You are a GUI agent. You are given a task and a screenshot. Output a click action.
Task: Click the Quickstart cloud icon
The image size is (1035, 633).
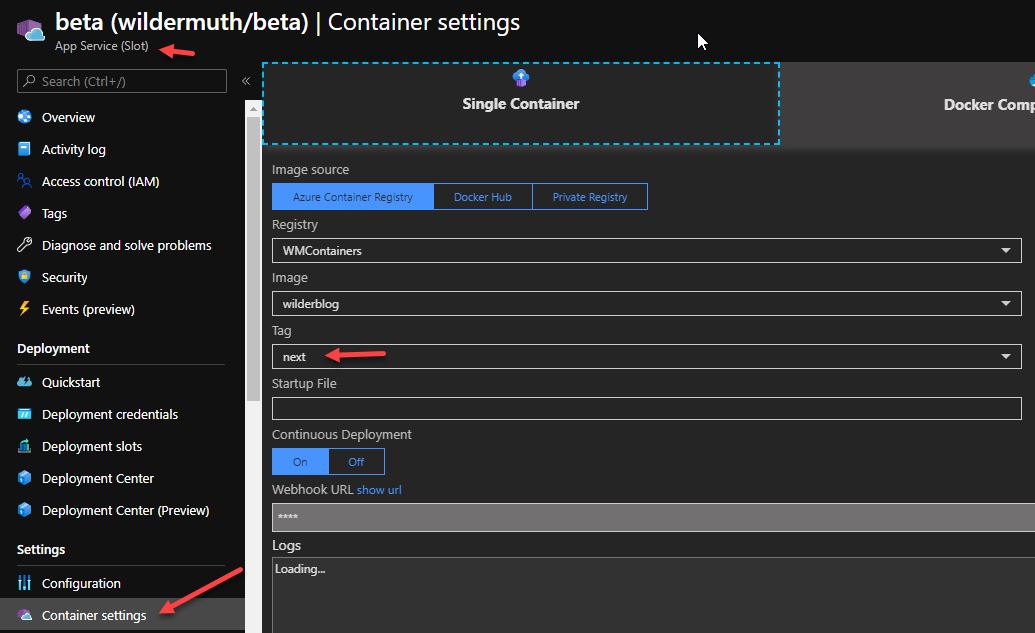pyautogui.click(x=25, y=382)
